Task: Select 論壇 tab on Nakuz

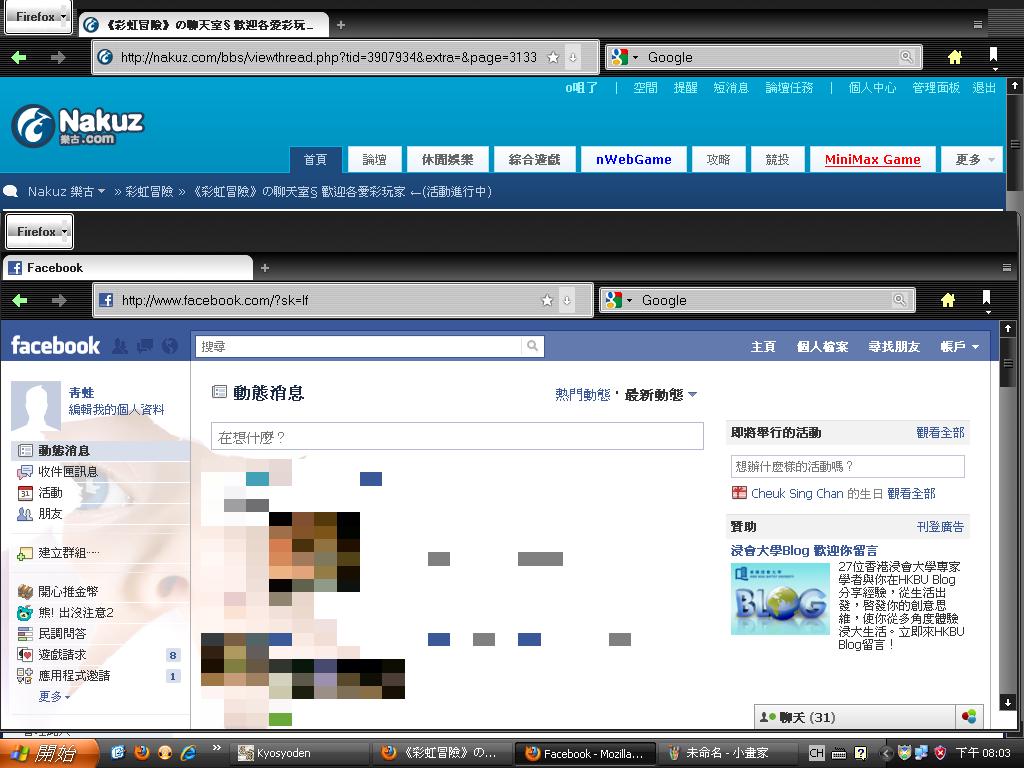Action: [374, 159]
